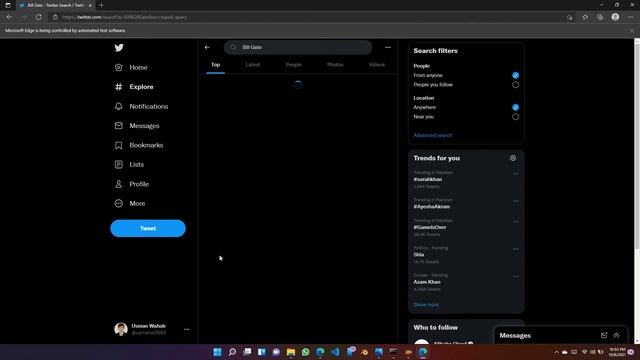Screen dimensions: 640x360
Task: Open the Advanced search link
Action: click(x=433, y=135)
